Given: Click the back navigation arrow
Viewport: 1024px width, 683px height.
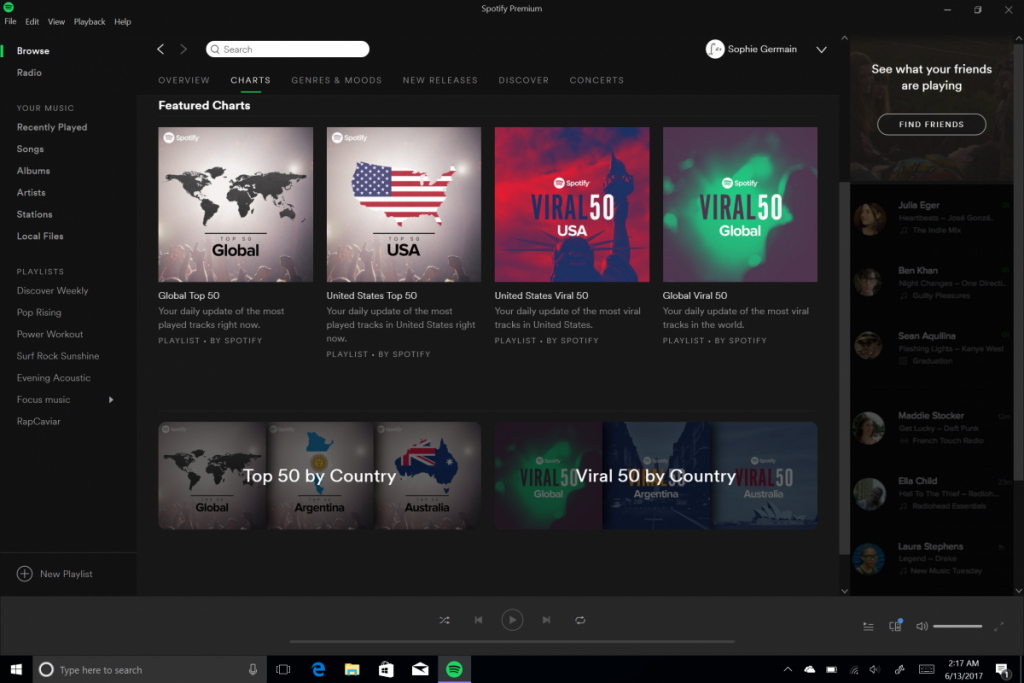Looking at the screenshot, I should point(160,48).
